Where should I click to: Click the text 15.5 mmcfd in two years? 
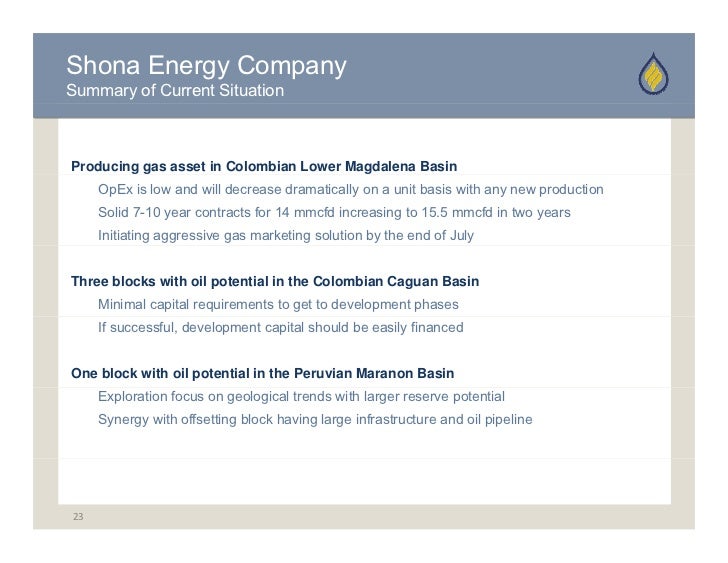coord(496,212)
